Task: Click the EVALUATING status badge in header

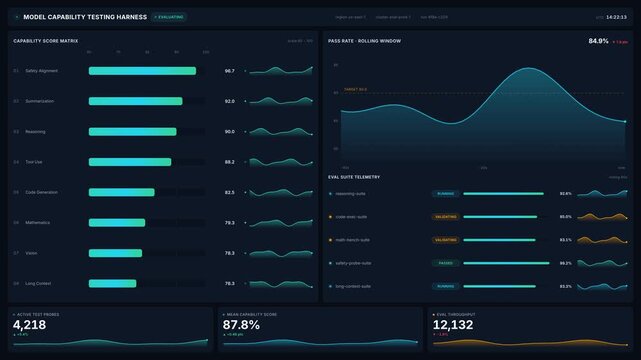Action: point(169,17)
